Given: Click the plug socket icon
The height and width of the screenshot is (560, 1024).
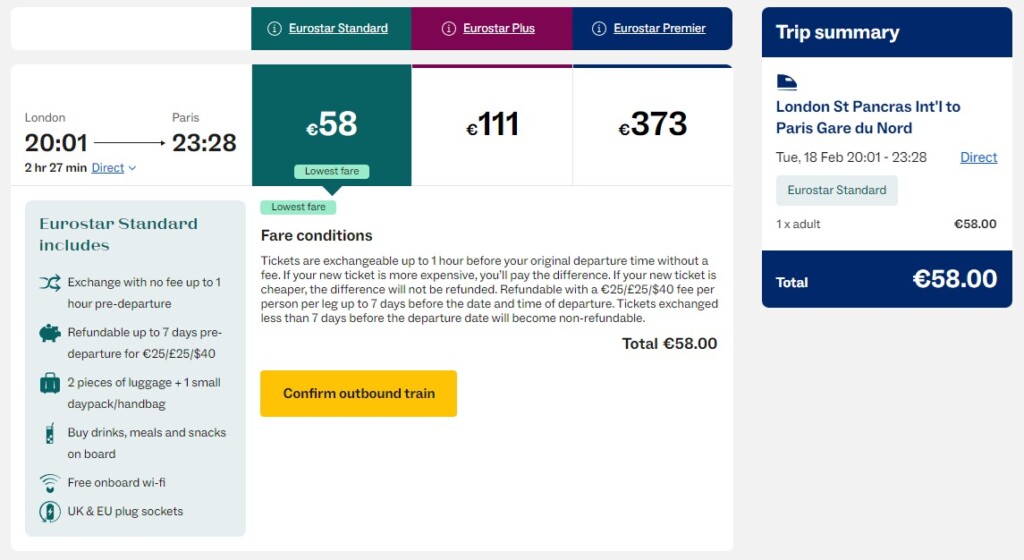Looking at the screenshot, I should [50, 512].
